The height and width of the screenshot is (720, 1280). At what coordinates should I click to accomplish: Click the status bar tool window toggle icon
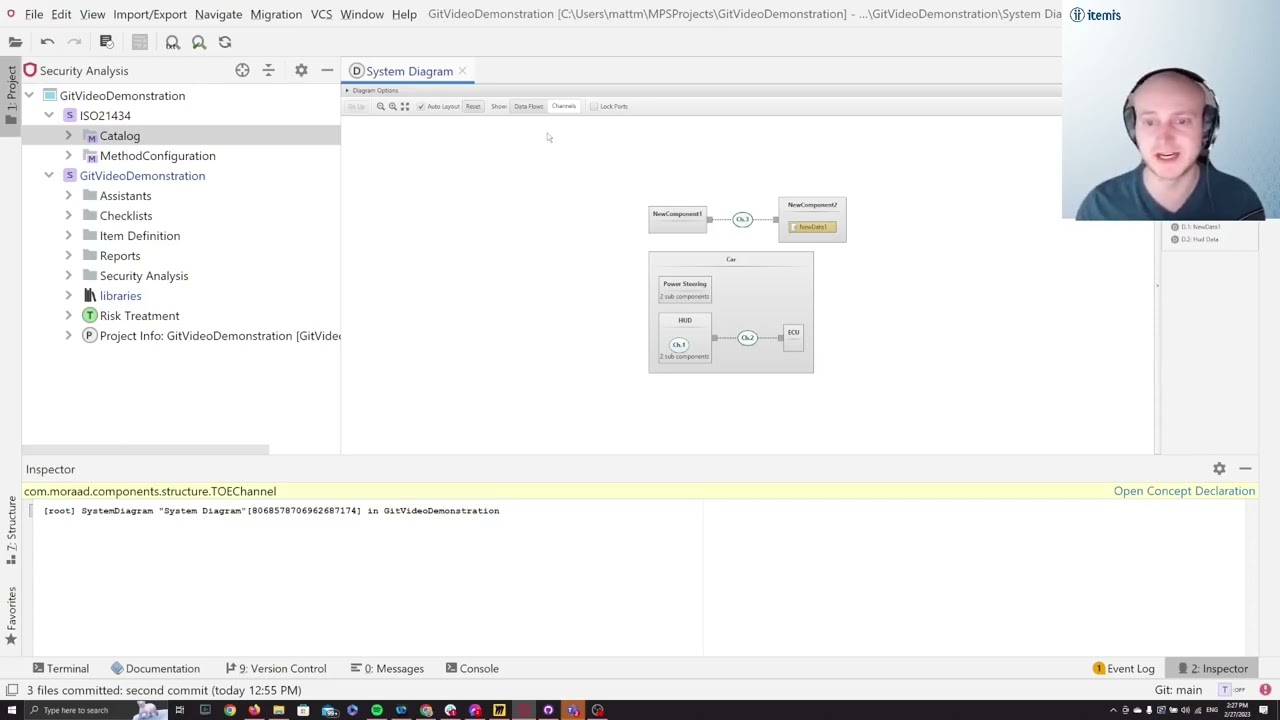11,690
